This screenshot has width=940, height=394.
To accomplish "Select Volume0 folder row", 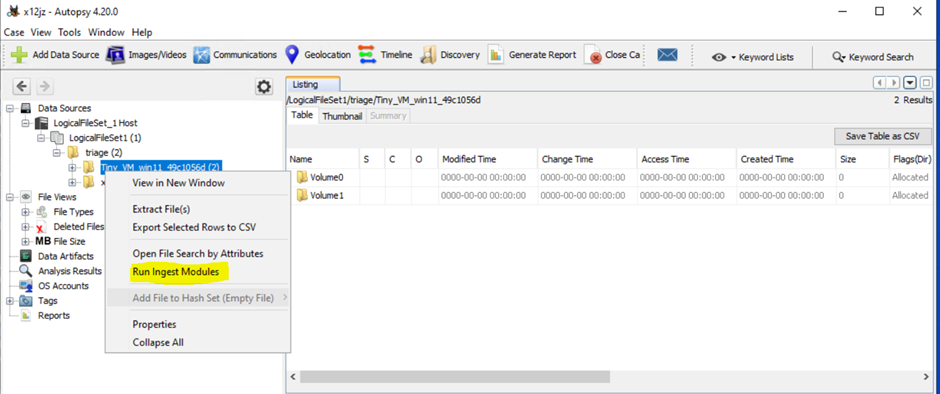I will [x=610, y=178].
